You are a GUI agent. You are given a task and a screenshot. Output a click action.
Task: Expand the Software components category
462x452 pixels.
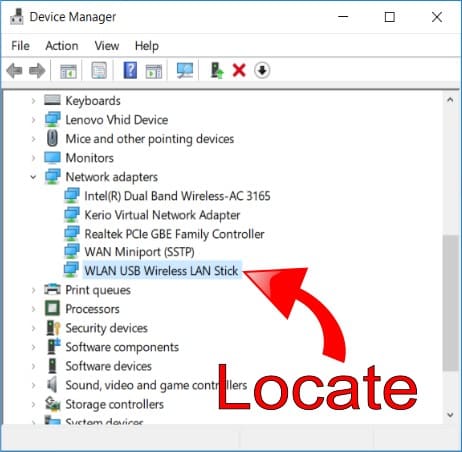33,347
